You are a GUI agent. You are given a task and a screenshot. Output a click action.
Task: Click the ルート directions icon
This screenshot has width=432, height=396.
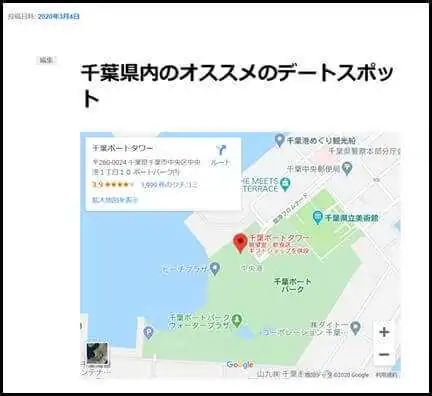click(x=220, y=150)
